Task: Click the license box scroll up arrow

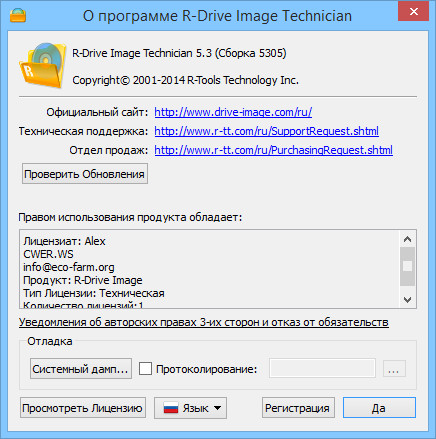Action: coord(407,239)
